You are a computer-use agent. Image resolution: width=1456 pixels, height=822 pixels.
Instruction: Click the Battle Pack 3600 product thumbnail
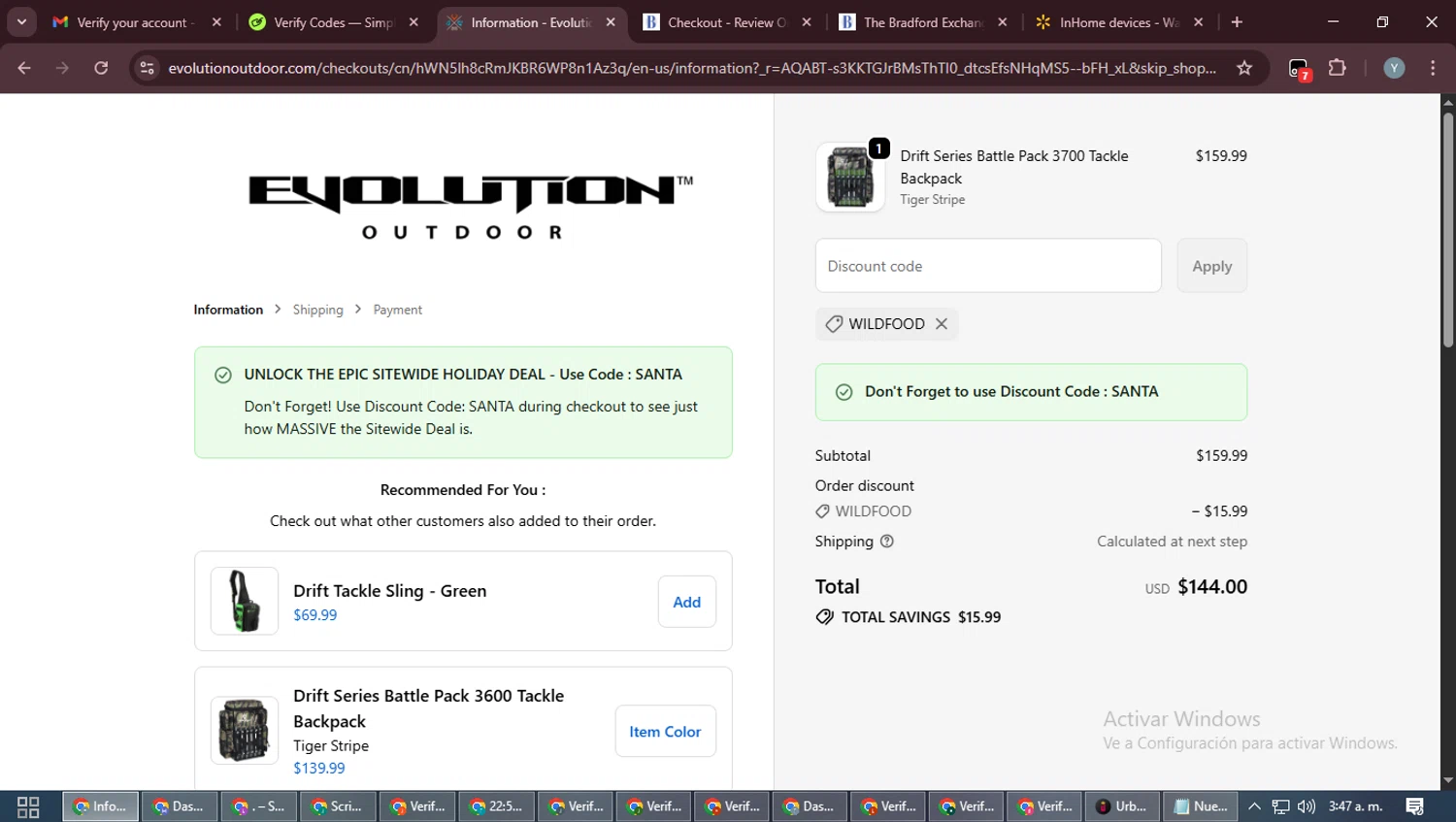(x=245, y=731)
